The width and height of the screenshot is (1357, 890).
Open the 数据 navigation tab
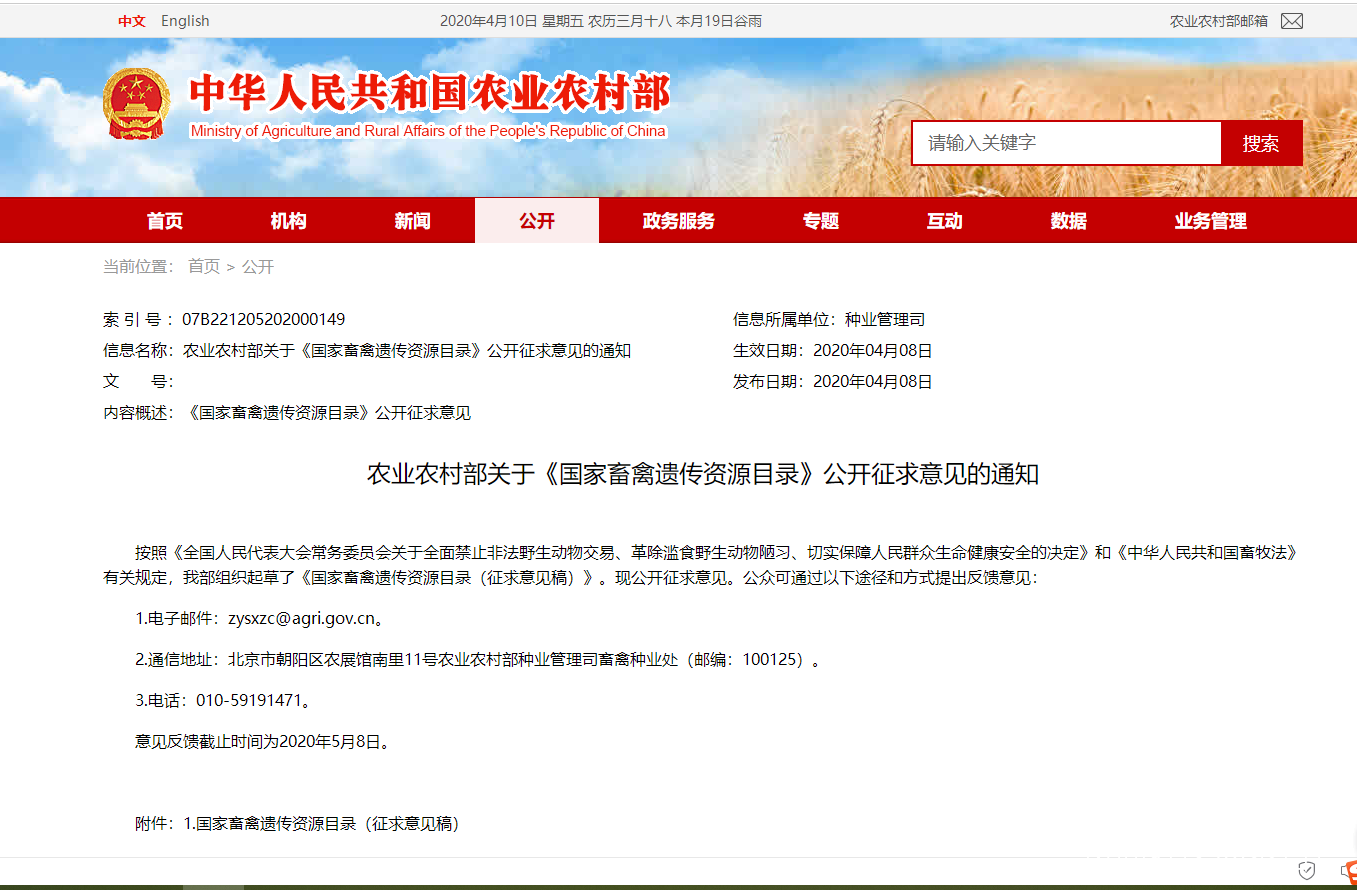1069,221
